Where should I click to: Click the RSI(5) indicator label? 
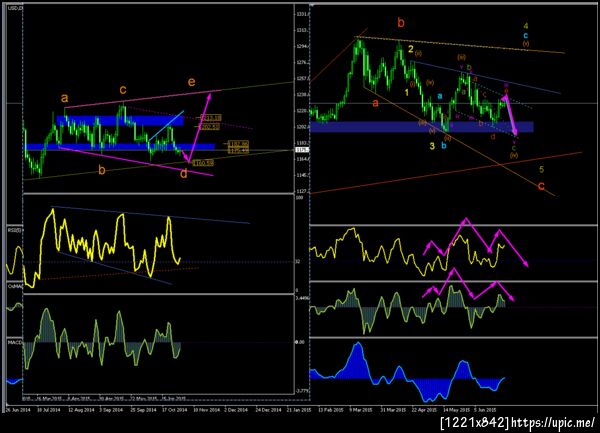(x=15, y=230)
